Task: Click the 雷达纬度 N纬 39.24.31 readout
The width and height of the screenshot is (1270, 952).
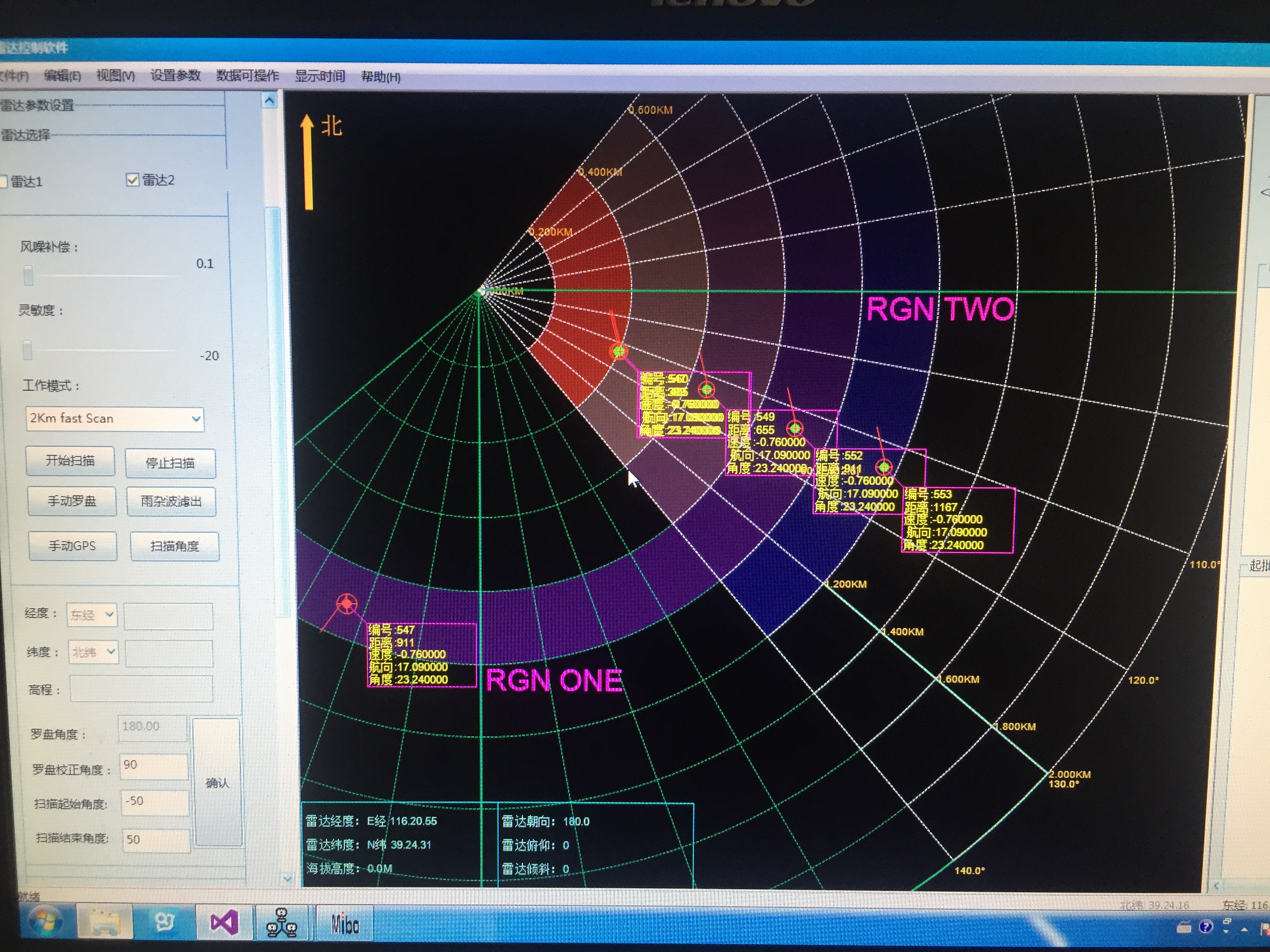Action: click(x=368, y=845)
